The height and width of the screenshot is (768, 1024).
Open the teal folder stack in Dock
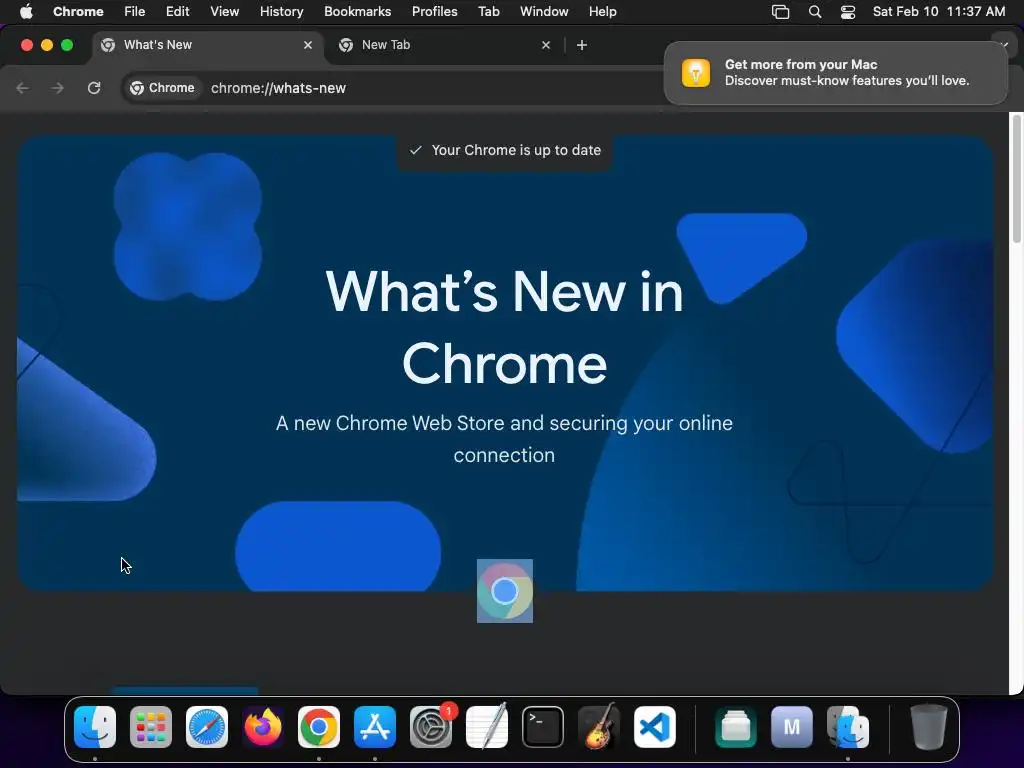click(x=735, y=727)
